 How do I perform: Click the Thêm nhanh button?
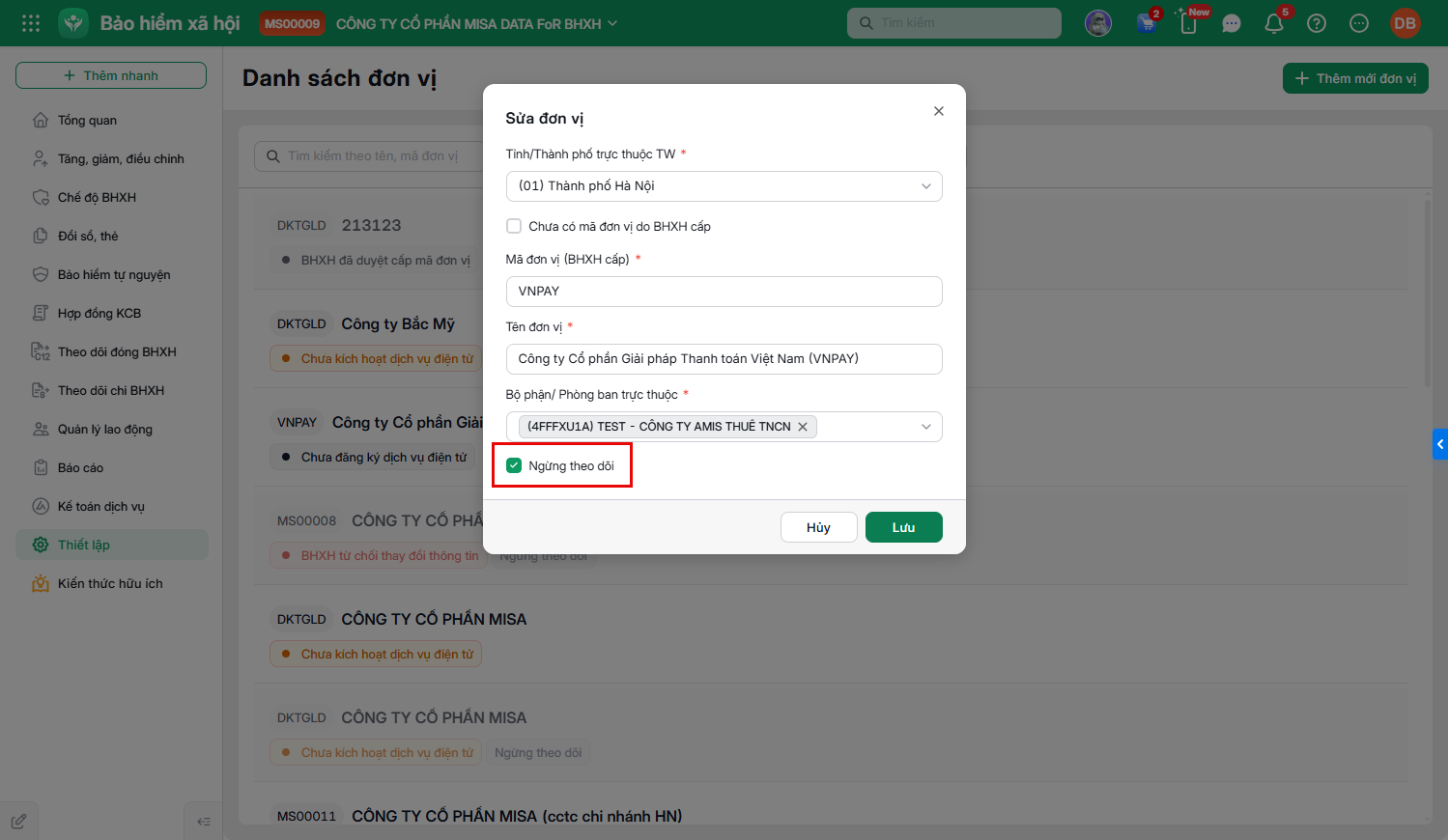pyautogui.click(x=111, y=75)
